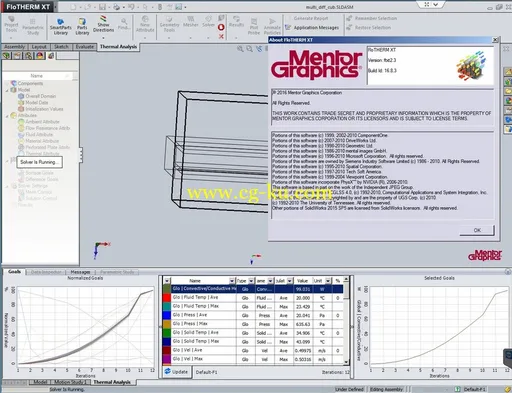Viewport: 512px width, 393px height.
Task: Click the New document icon
Action: pos(73,7)
